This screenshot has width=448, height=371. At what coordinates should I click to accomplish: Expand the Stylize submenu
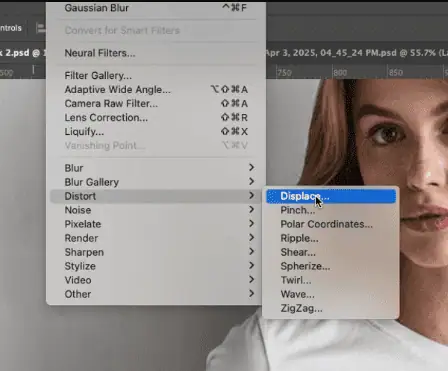pyautogui.click(x=156, y=266)
